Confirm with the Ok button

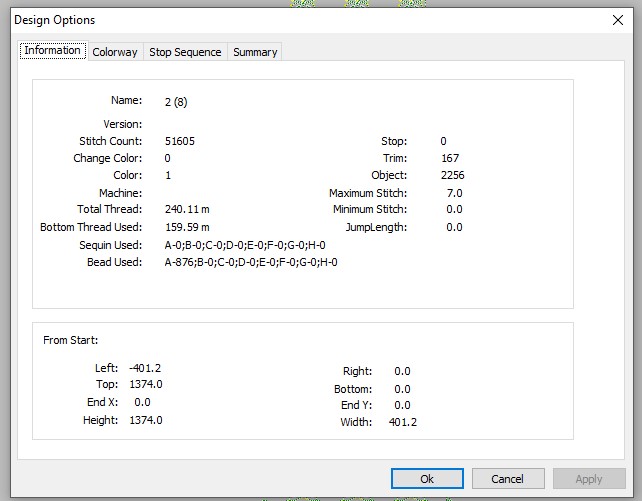[x=427, y=478]
